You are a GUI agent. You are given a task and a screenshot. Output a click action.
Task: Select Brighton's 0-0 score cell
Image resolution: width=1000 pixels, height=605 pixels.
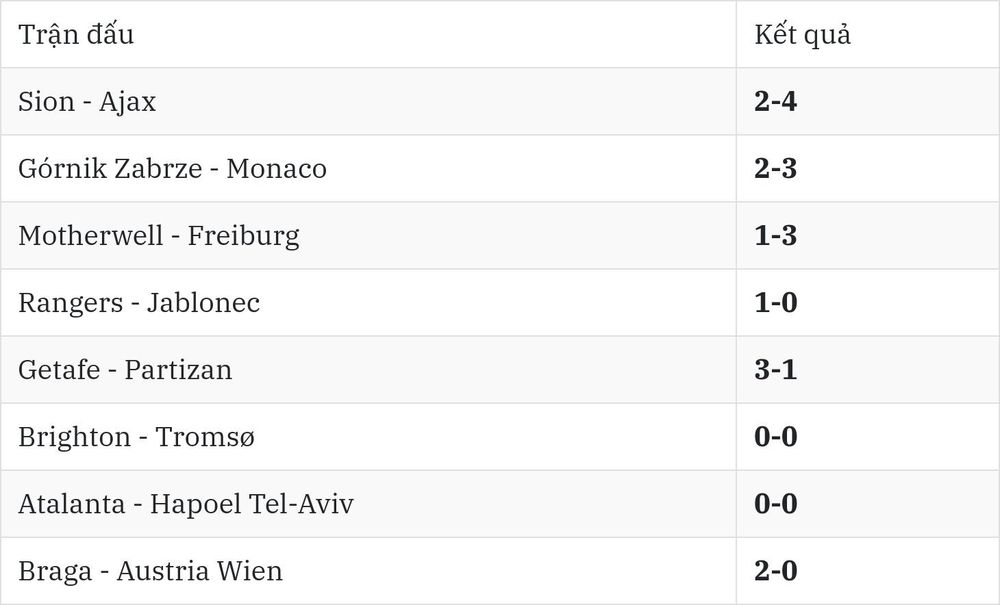pos(867,437)
